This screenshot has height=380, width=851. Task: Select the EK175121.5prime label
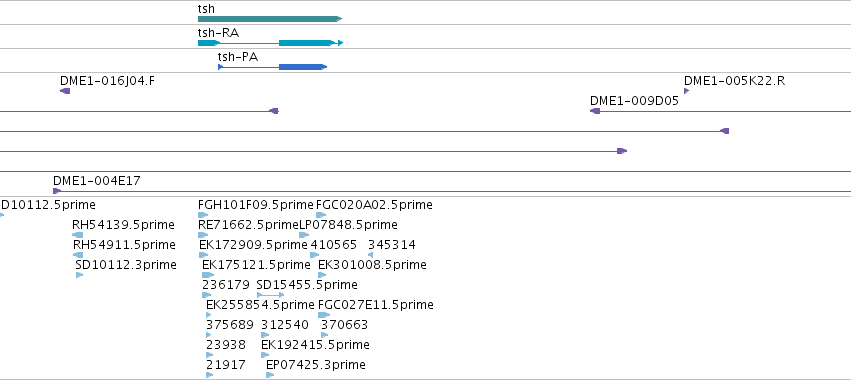pyautogui.click(x=256, y=265)
